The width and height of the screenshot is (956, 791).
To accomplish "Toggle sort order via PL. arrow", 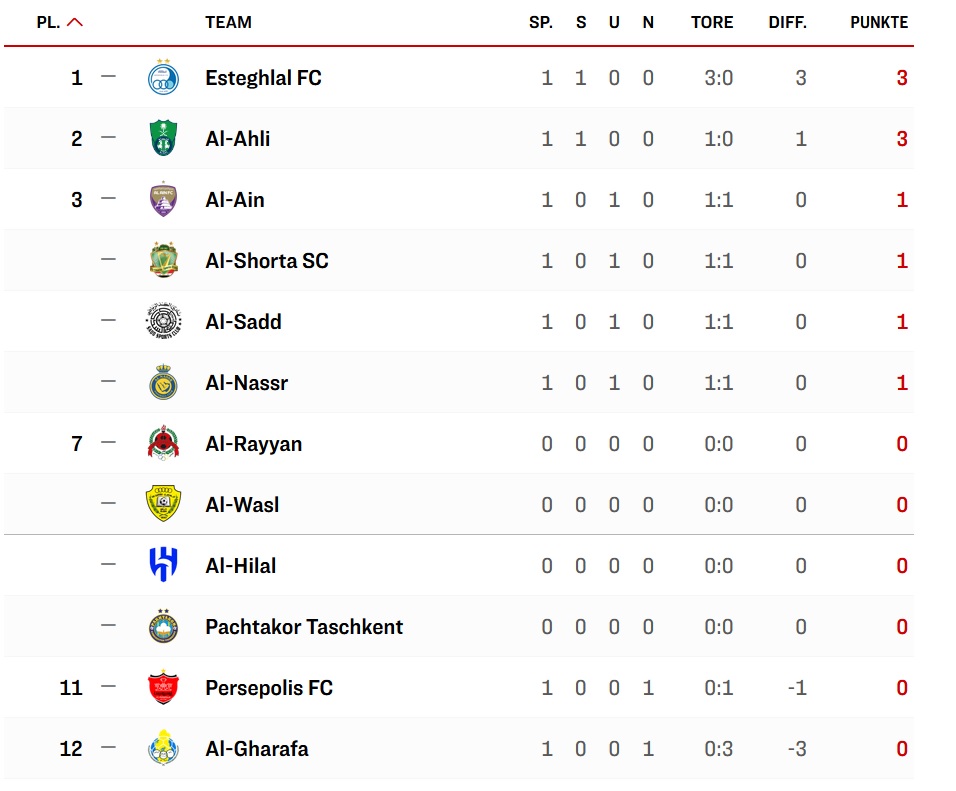I will coord(75,22).
